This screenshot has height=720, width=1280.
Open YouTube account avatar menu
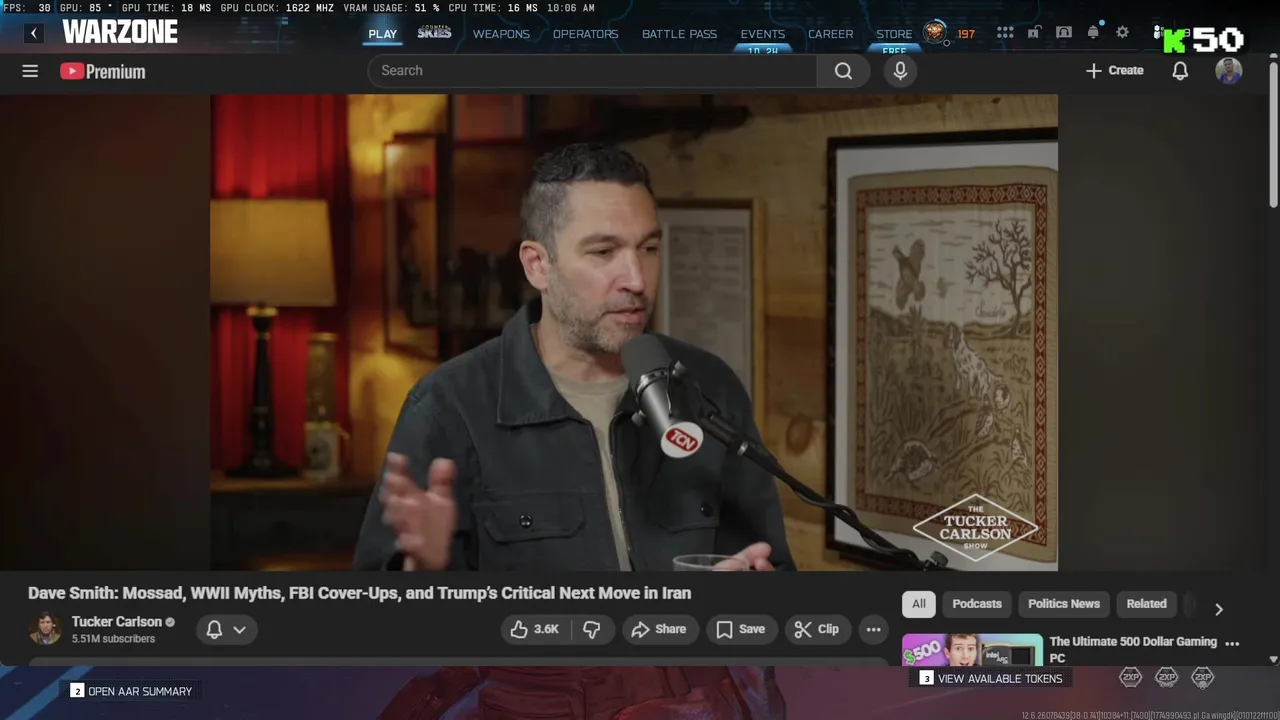coord(1229,71)
